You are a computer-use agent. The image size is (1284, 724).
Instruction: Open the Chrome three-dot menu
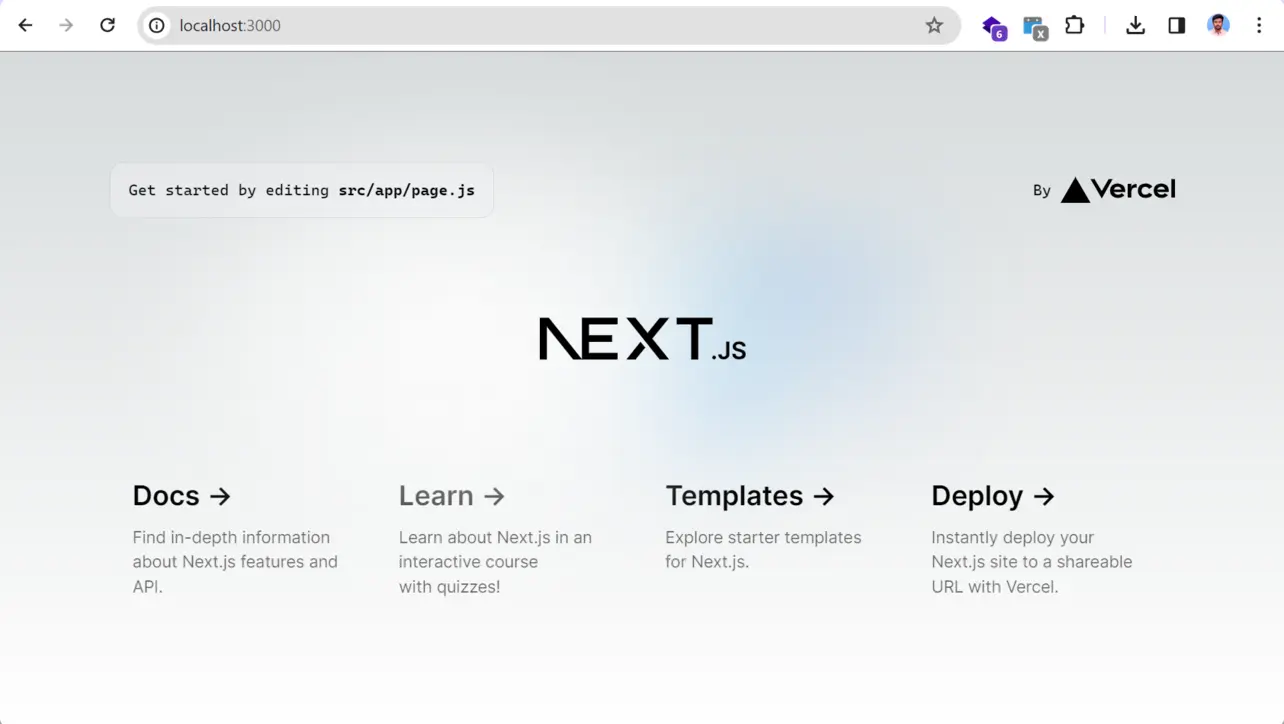coord(1259,26)
